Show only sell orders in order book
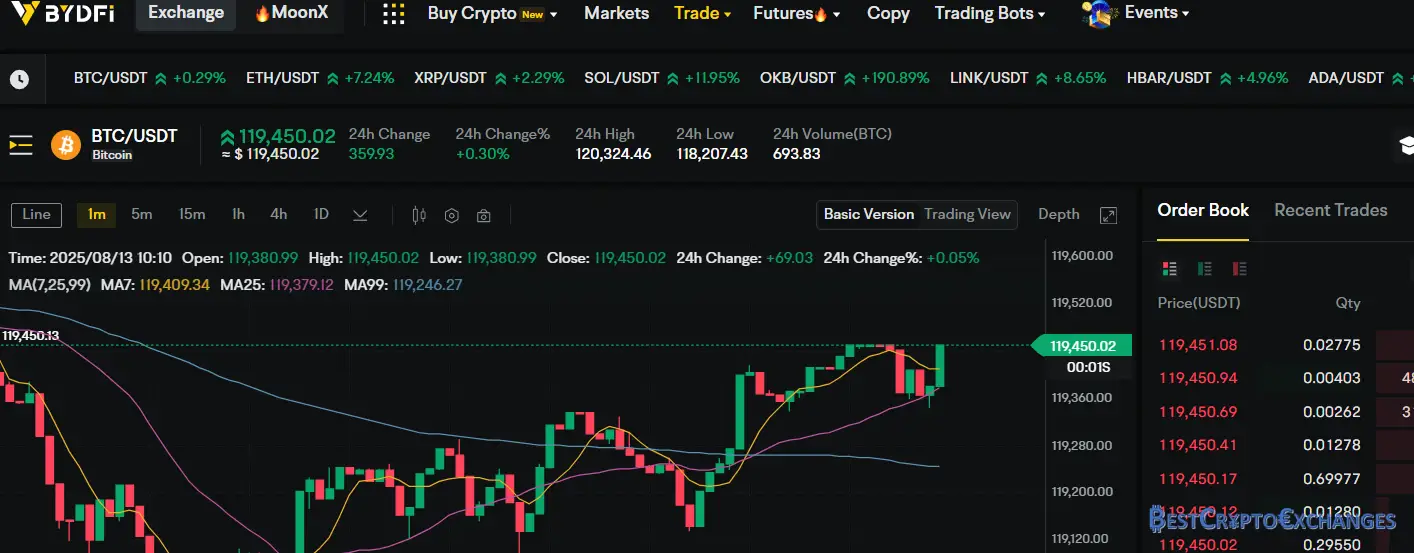Viewport: 1414px width, 553px height. (x=1240, y=268)
